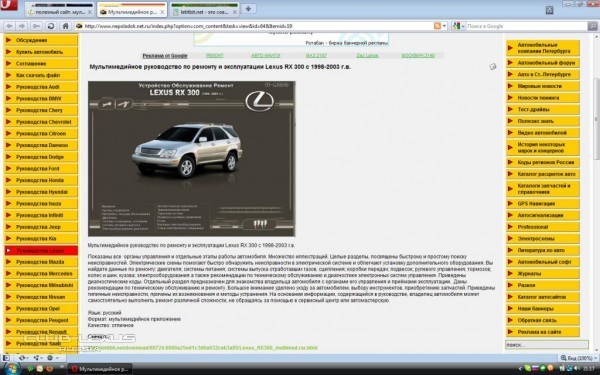Viewport: 600px width, 375px height.
Task: Click in the Google search field
Action: (527, 26)
